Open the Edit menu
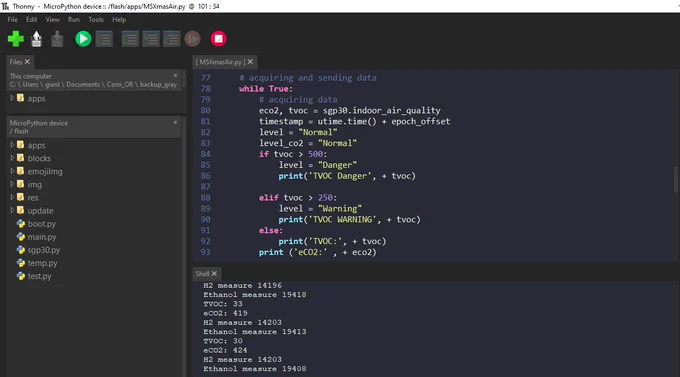The height and width of the screenshot is (377, 680). click(31, 20)
